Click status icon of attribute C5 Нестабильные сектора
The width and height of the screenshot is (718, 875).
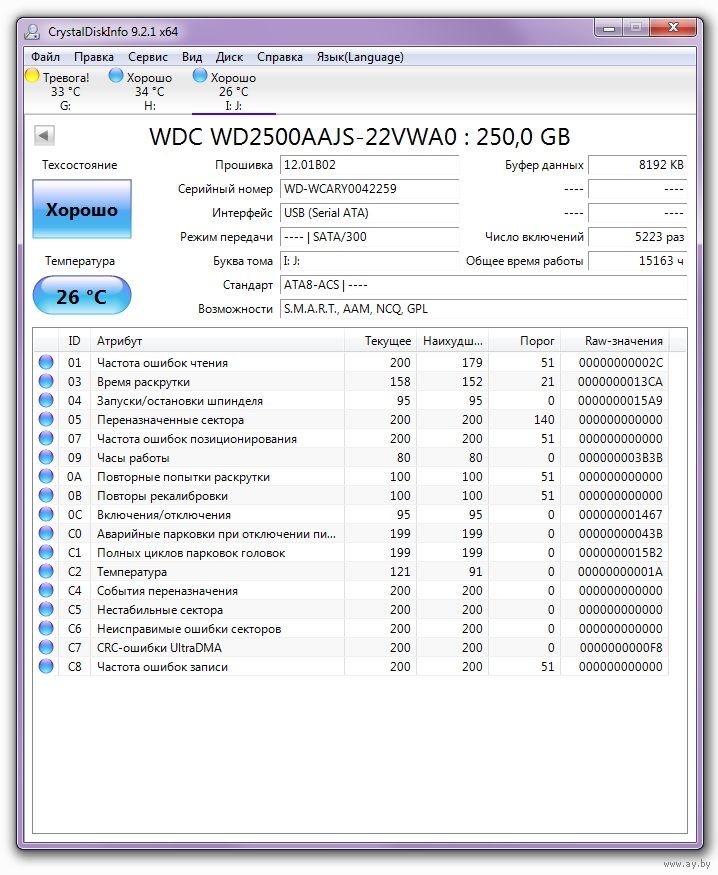point(46,609)
